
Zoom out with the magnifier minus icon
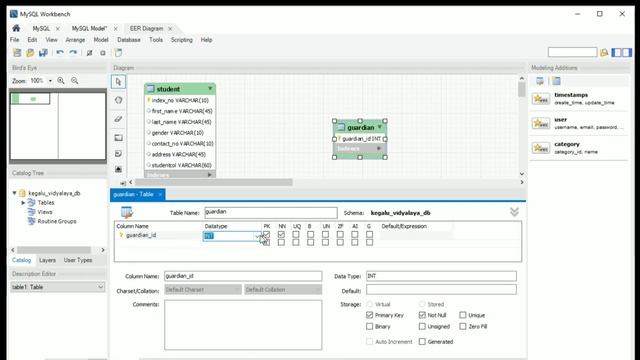tap(74, 81)
